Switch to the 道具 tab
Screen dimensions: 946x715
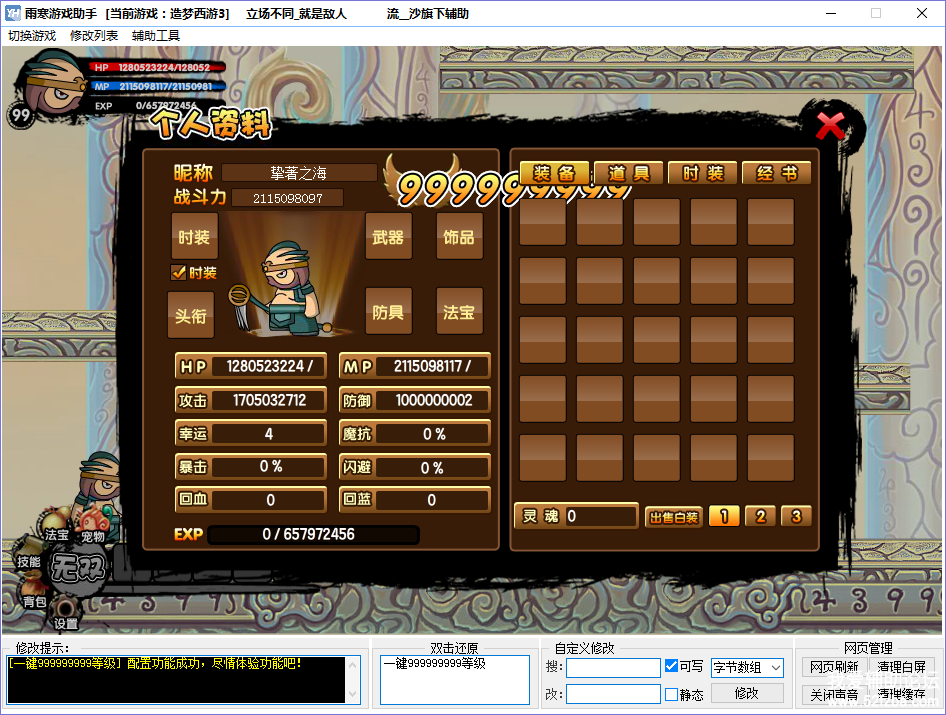(x=629, y=173)
